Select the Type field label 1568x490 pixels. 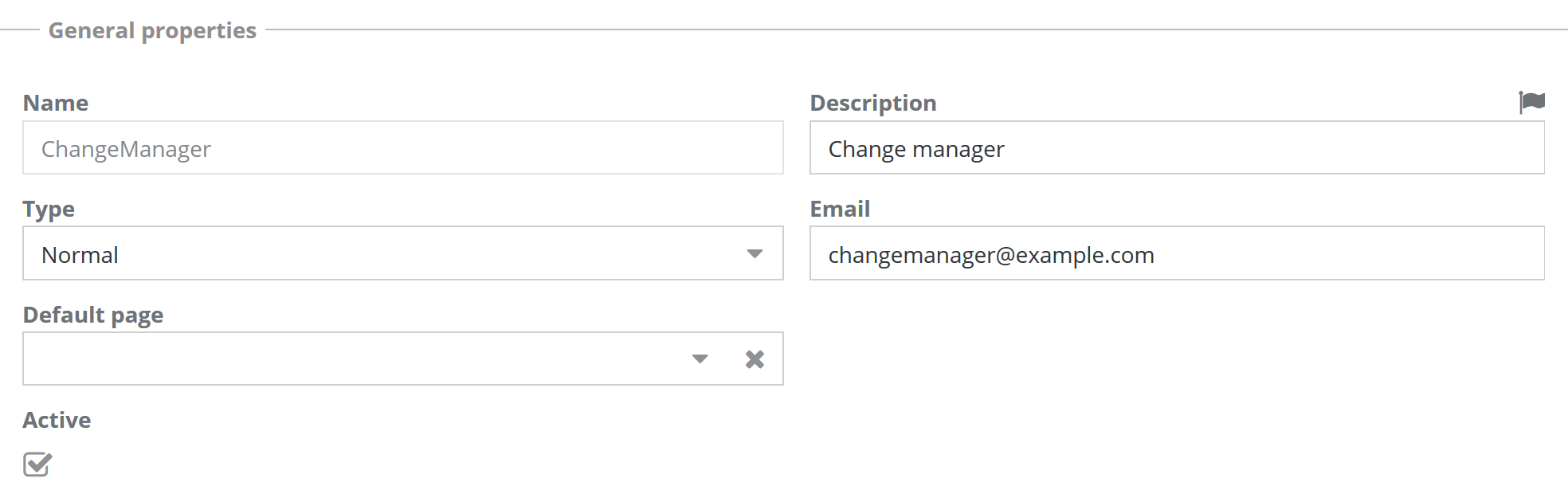pos(49,209)
